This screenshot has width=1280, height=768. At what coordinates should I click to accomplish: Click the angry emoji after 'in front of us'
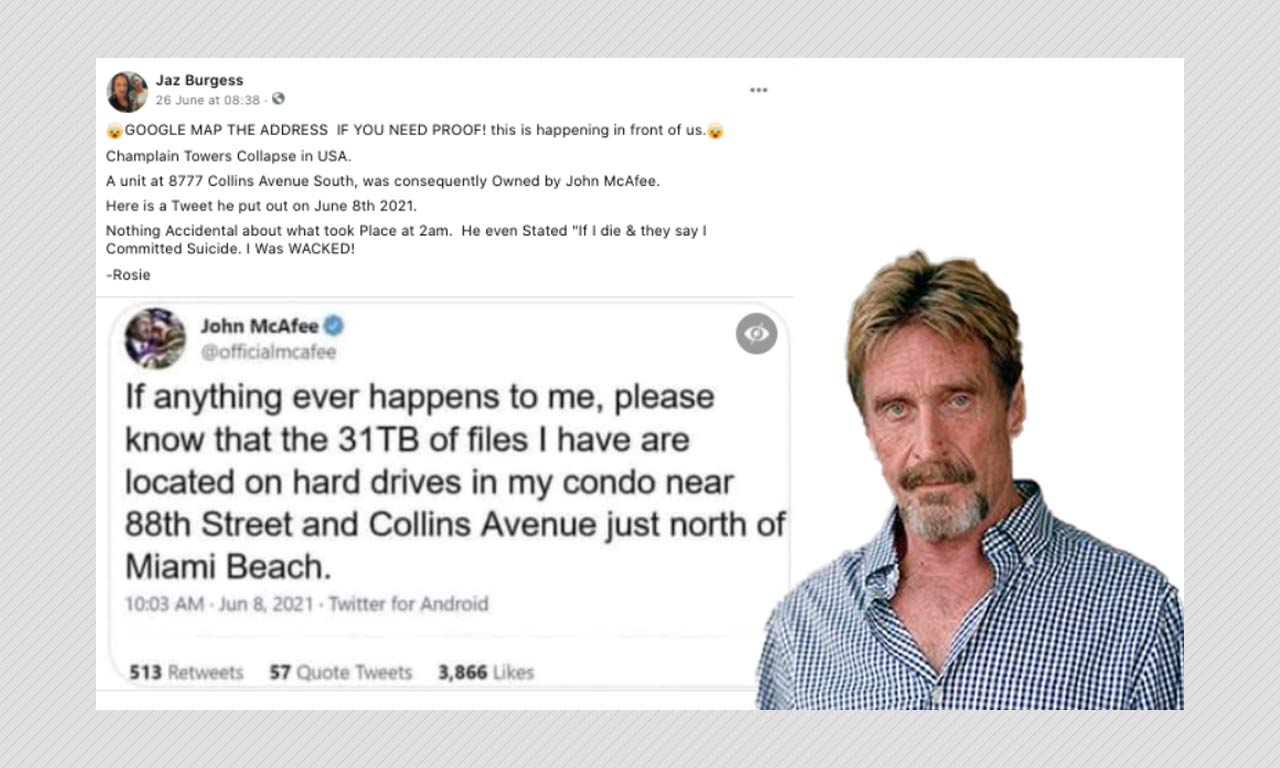point(715,130)
